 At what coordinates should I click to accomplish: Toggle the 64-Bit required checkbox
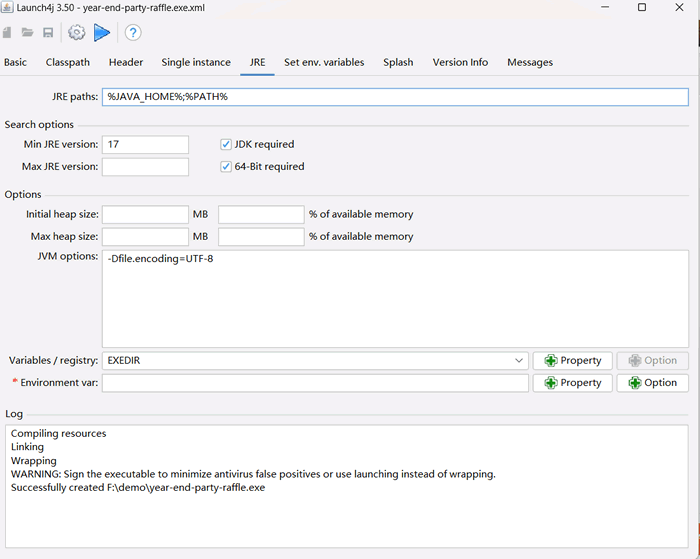(x=226, y=166)
